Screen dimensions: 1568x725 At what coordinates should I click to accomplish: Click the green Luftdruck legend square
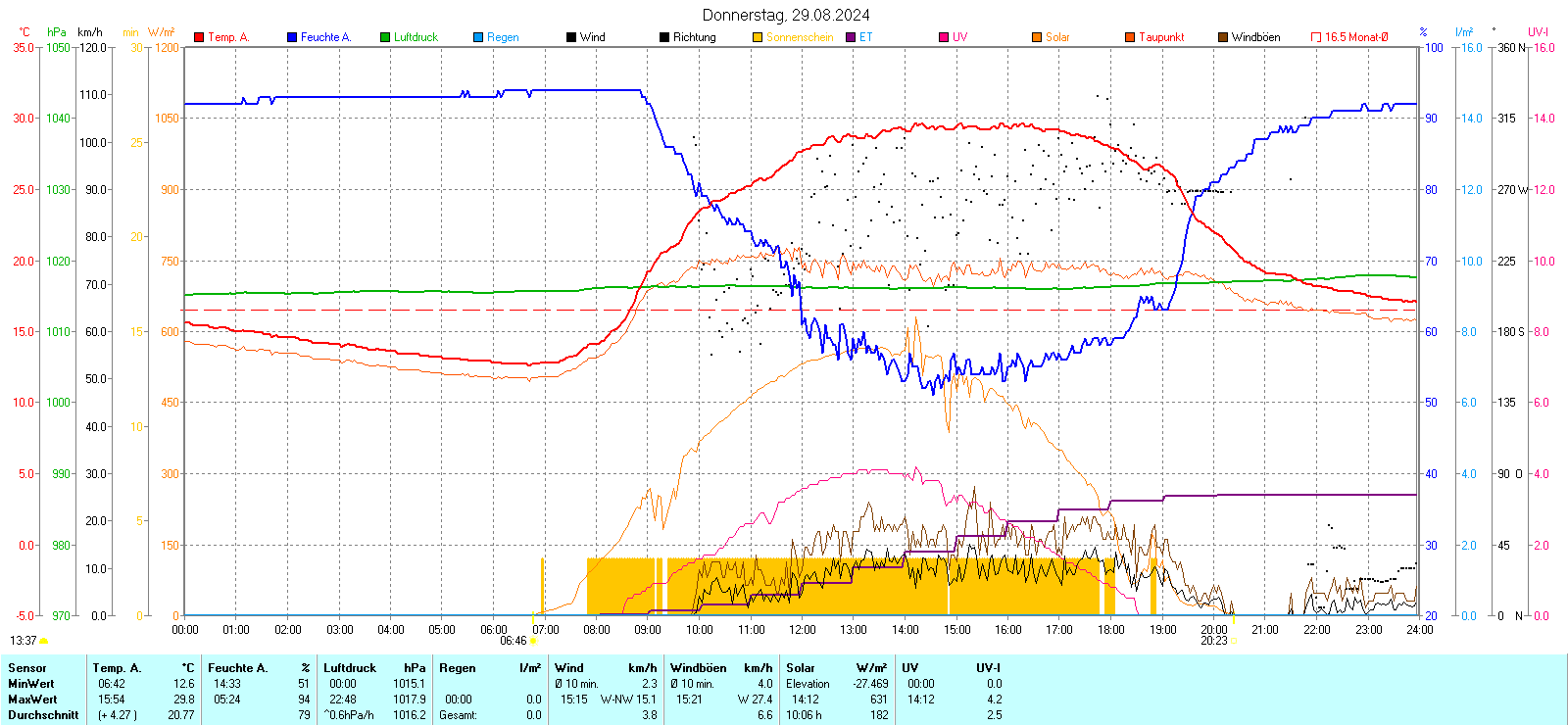coord(385,37)
